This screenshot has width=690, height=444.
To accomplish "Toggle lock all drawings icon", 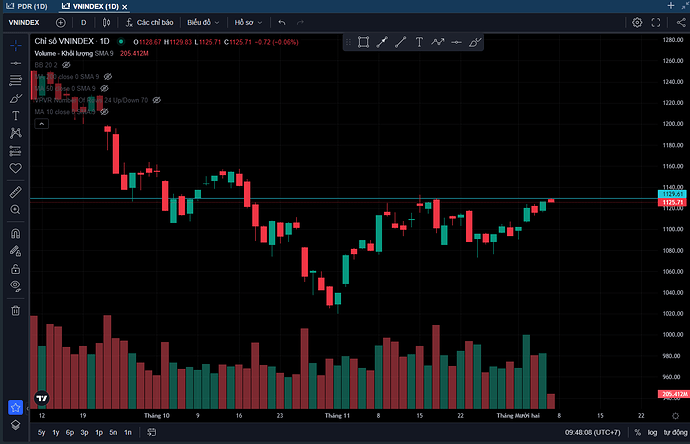I will [15, 269].
